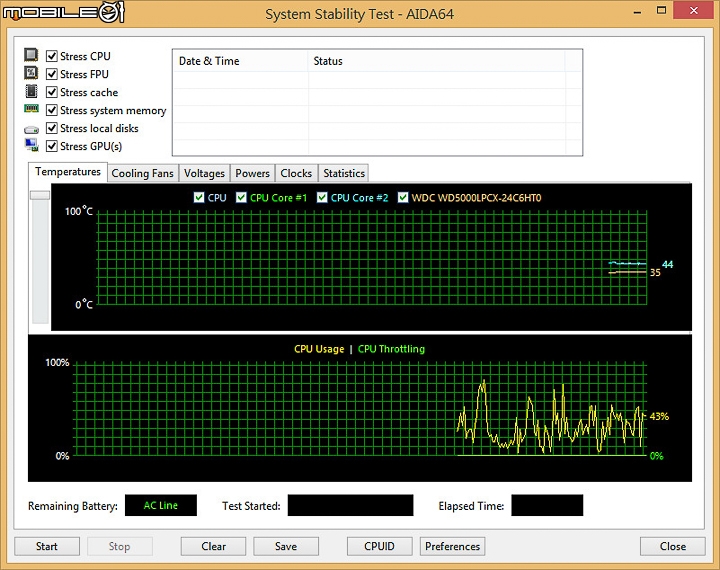Click the Stop button
This screenshot has height=570, width=720.
[x=119, y=546]
